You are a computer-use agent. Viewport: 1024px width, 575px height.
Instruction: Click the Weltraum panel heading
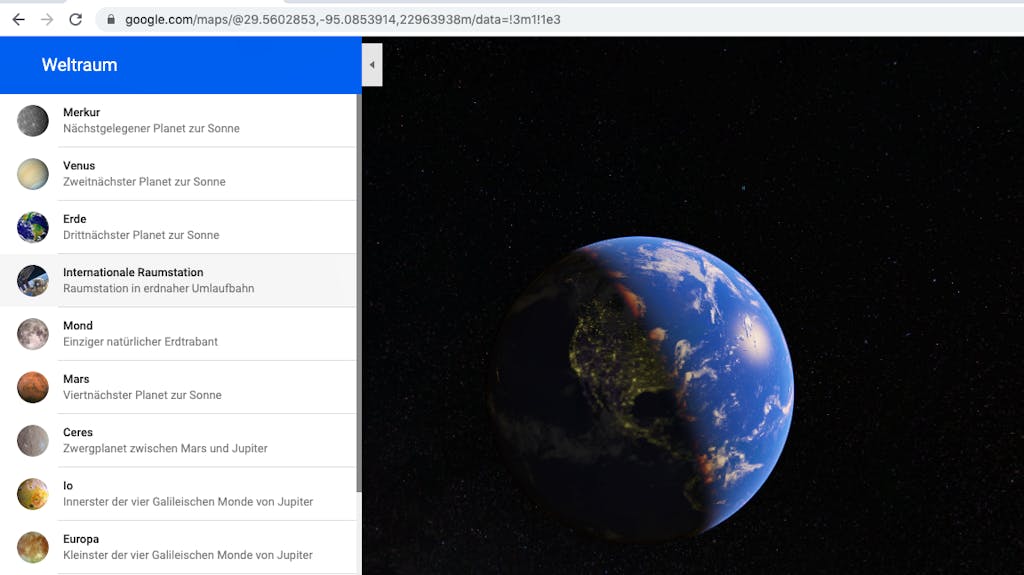(80, 65)
